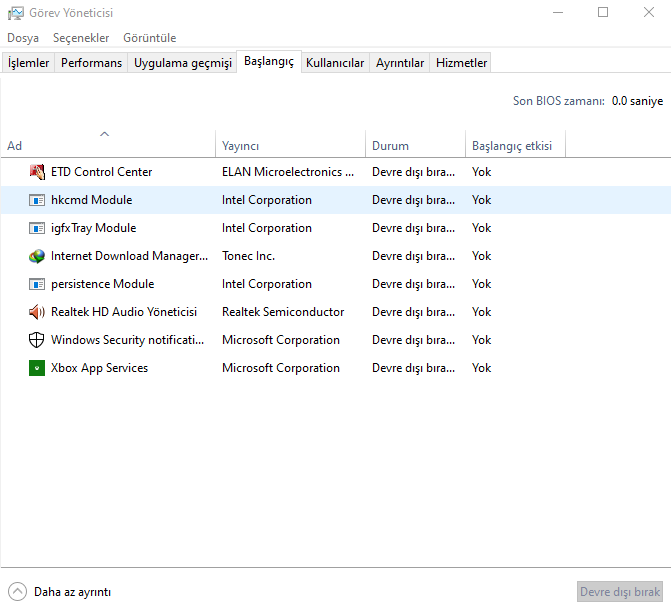Click the persistence Module icon
Viewport: 671px width, 608px height.
pyautogui.click(x=37, y=284)
